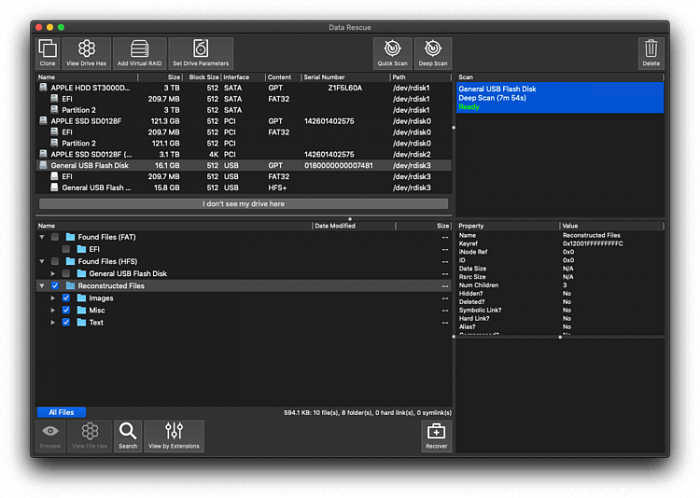Click the Num Children property row
Viewport: 700px width, 498px height.
[x=560, y=285]
